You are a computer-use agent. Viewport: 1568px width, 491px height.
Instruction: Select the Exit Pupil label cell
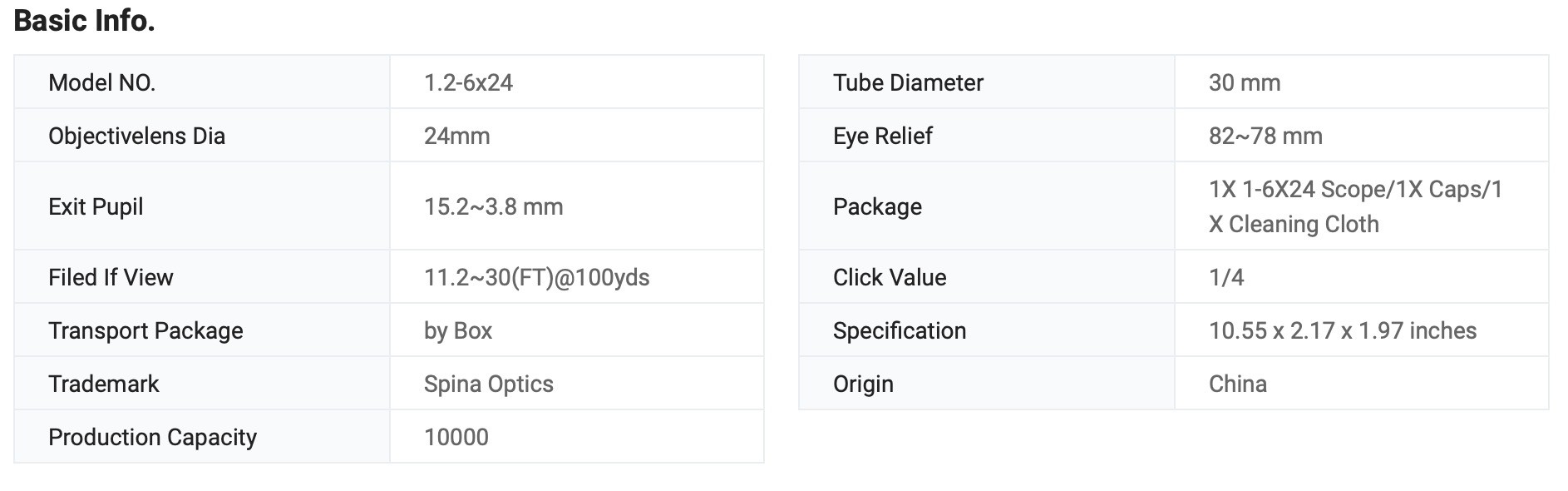tap(202, 206)
